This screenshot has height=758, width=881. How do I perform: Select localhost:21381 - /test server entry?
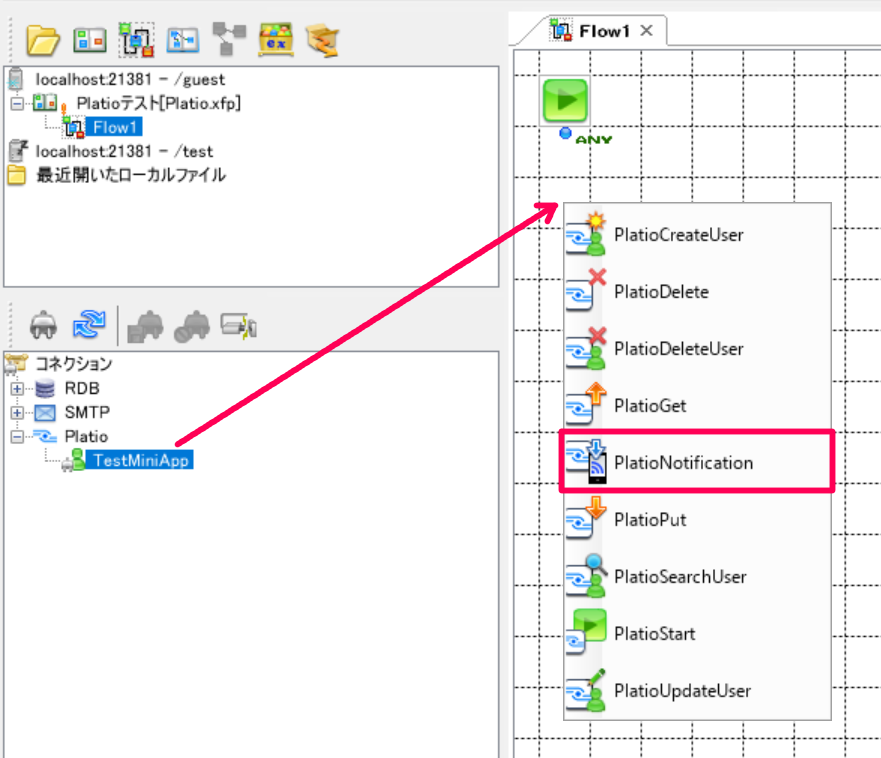[x=124, y=152]
